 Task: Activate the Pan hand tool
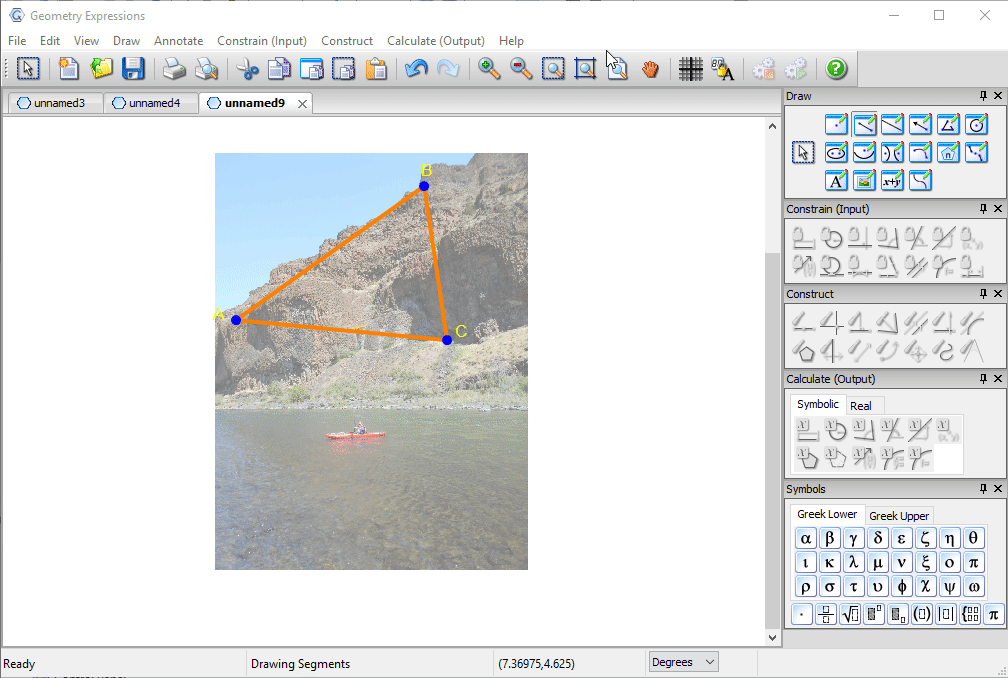point(651,68)
